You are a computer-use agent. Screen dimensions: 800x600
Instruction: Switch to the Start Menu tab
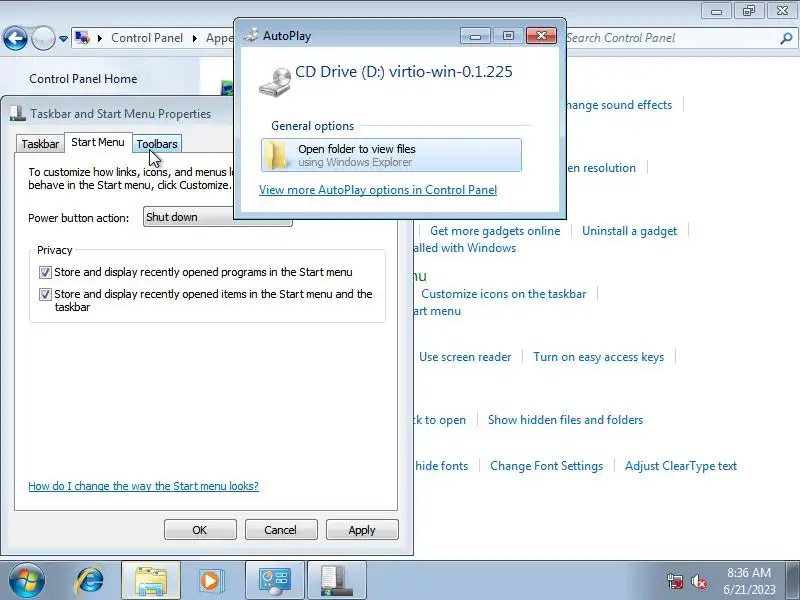point(98,142)
